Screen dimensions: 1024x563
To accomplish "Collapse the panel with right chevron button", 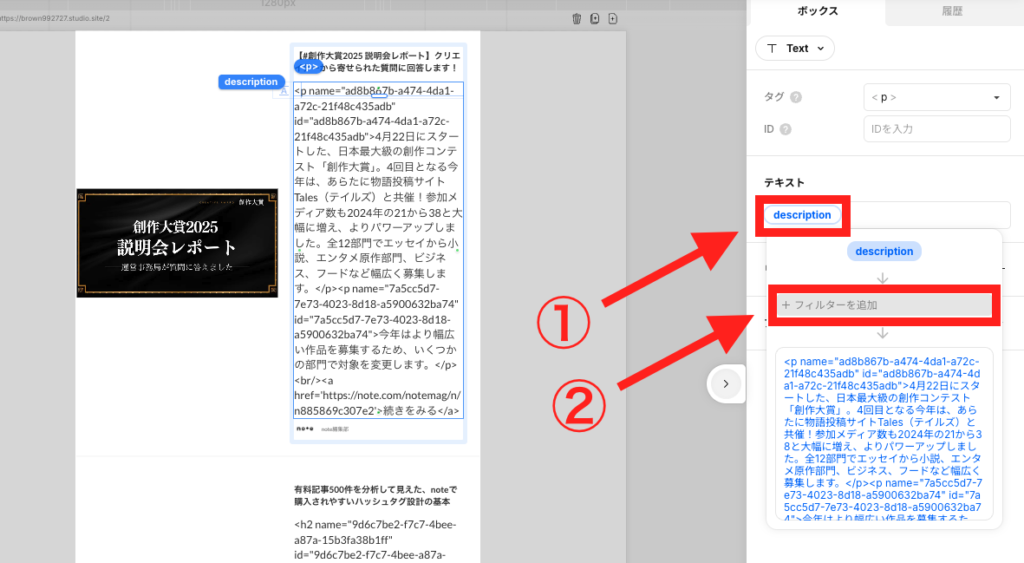I will 726,384.
